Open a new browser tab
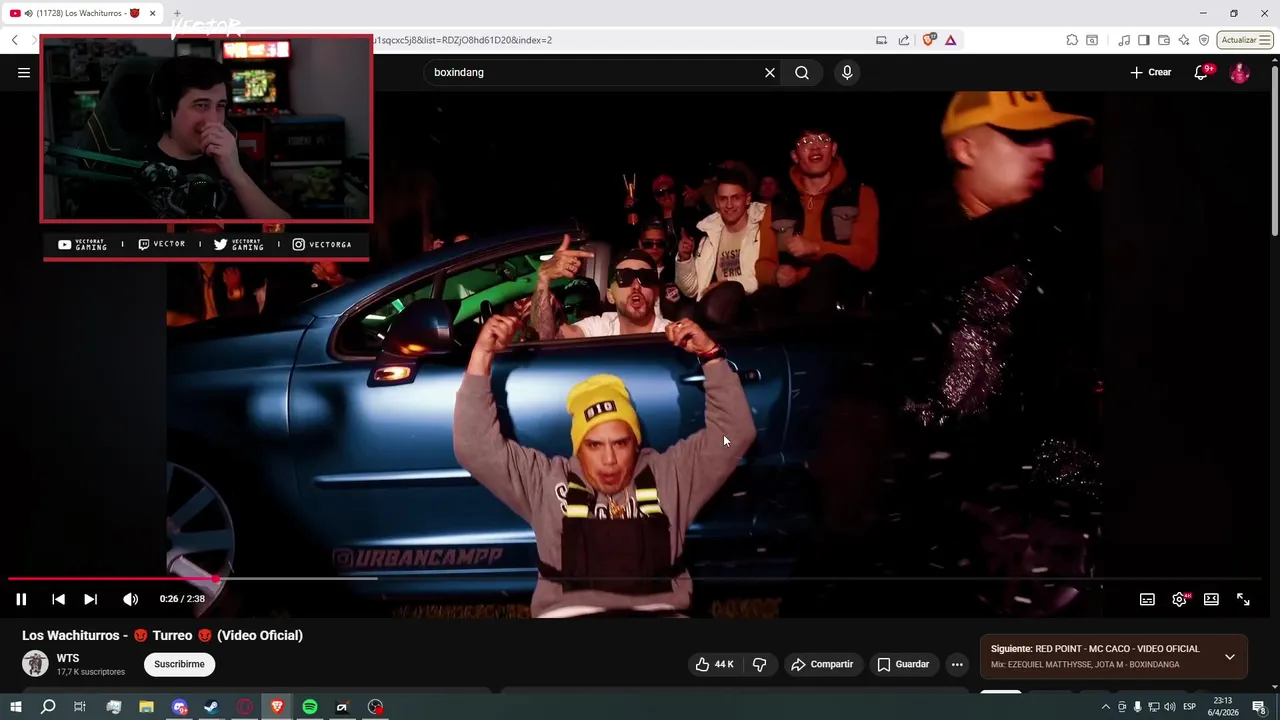1280x720 pixels. point(177,13)
